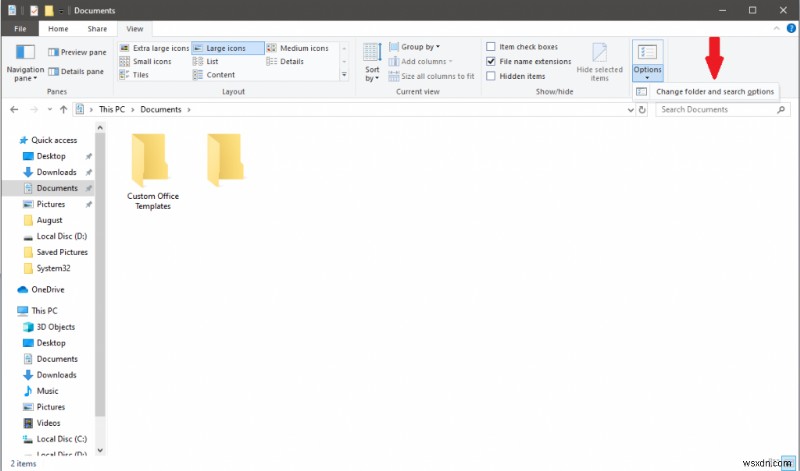Select Custom Office Templates folder
The height and width of the screenshot is (471, 800).
point(153,172)
